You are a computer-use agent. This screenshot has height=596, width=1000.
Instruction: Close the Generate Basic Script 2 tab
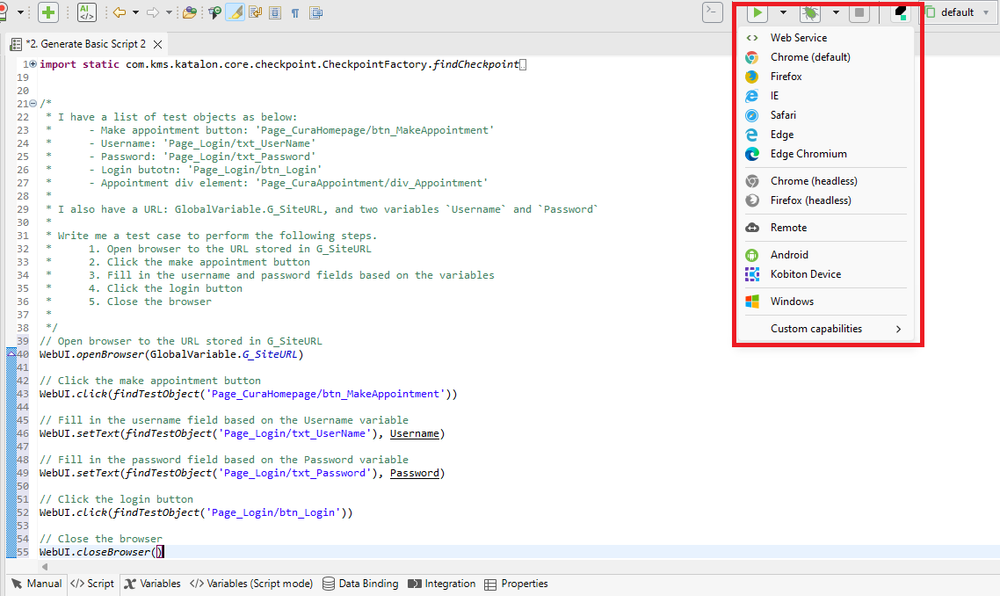click(x=158, y=44)
